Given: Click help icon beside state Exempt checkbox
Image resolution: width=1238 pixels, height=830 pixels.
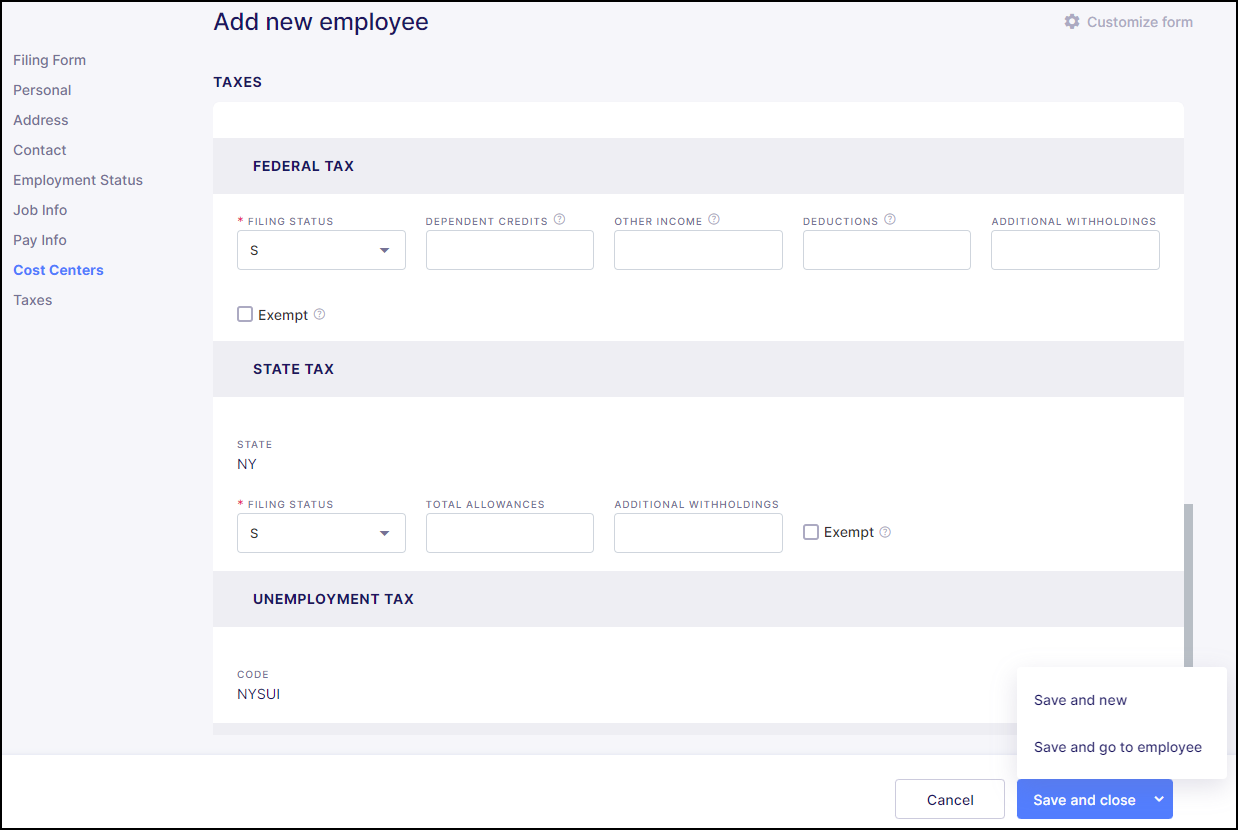Looking at the screenshot, I should coord(885,533).
